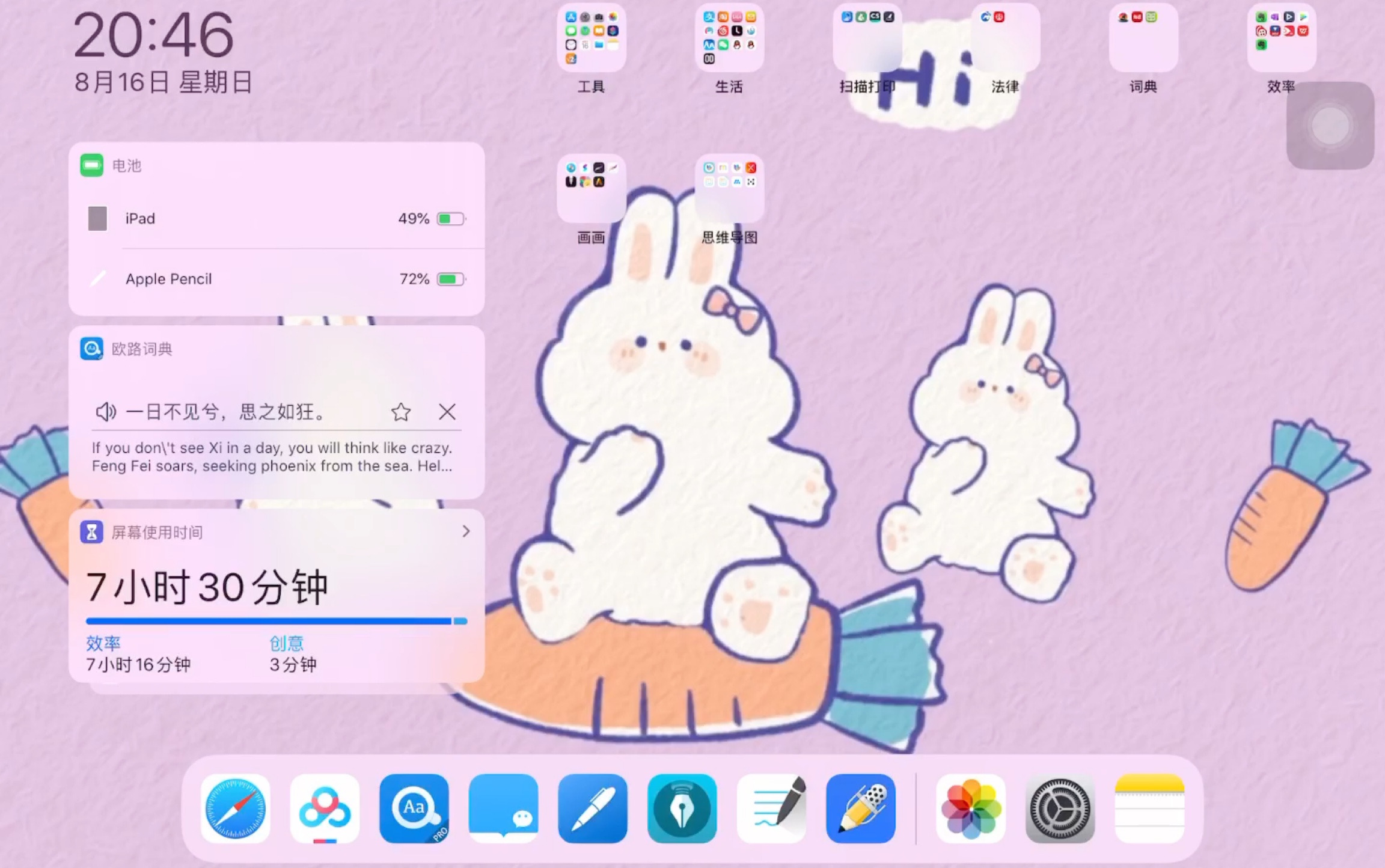Tap the 屏幕使用时间 widget title
Screen dimensions: 1385x868
pos(157,532)
